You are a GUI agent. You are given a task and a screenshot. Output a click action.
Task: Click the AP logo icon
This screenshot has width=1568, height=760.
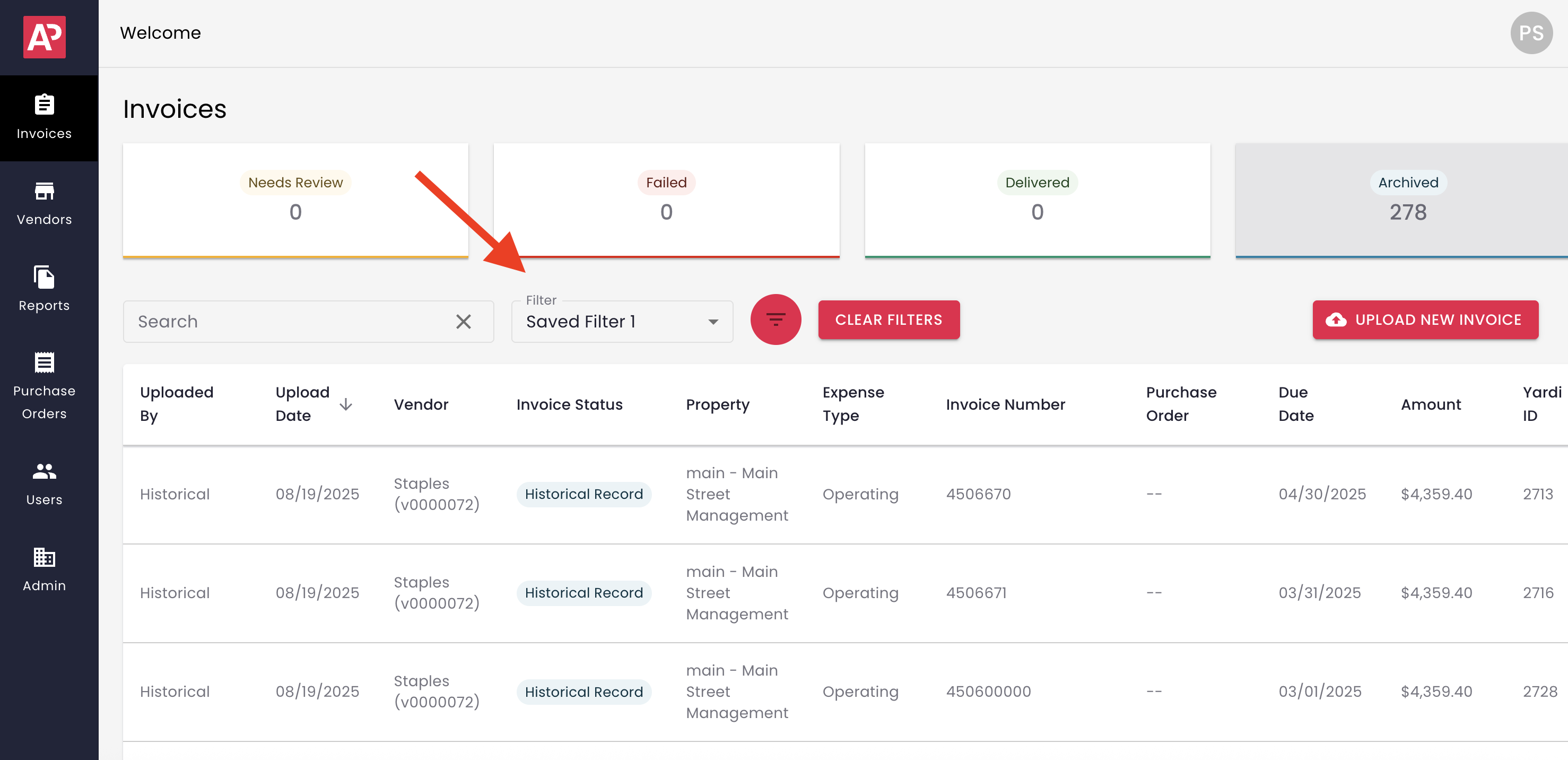click(45, 37)
